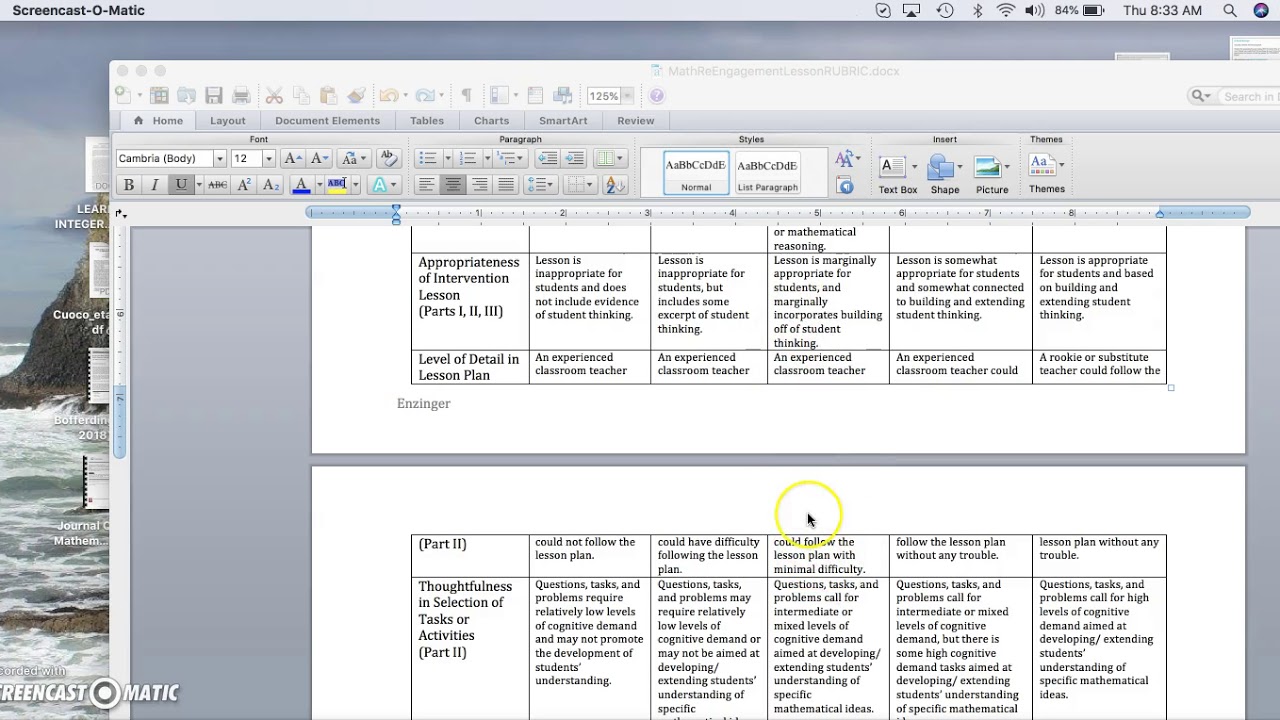Click the Print icon
1280x720 pixels.
[x=241, y=96]
